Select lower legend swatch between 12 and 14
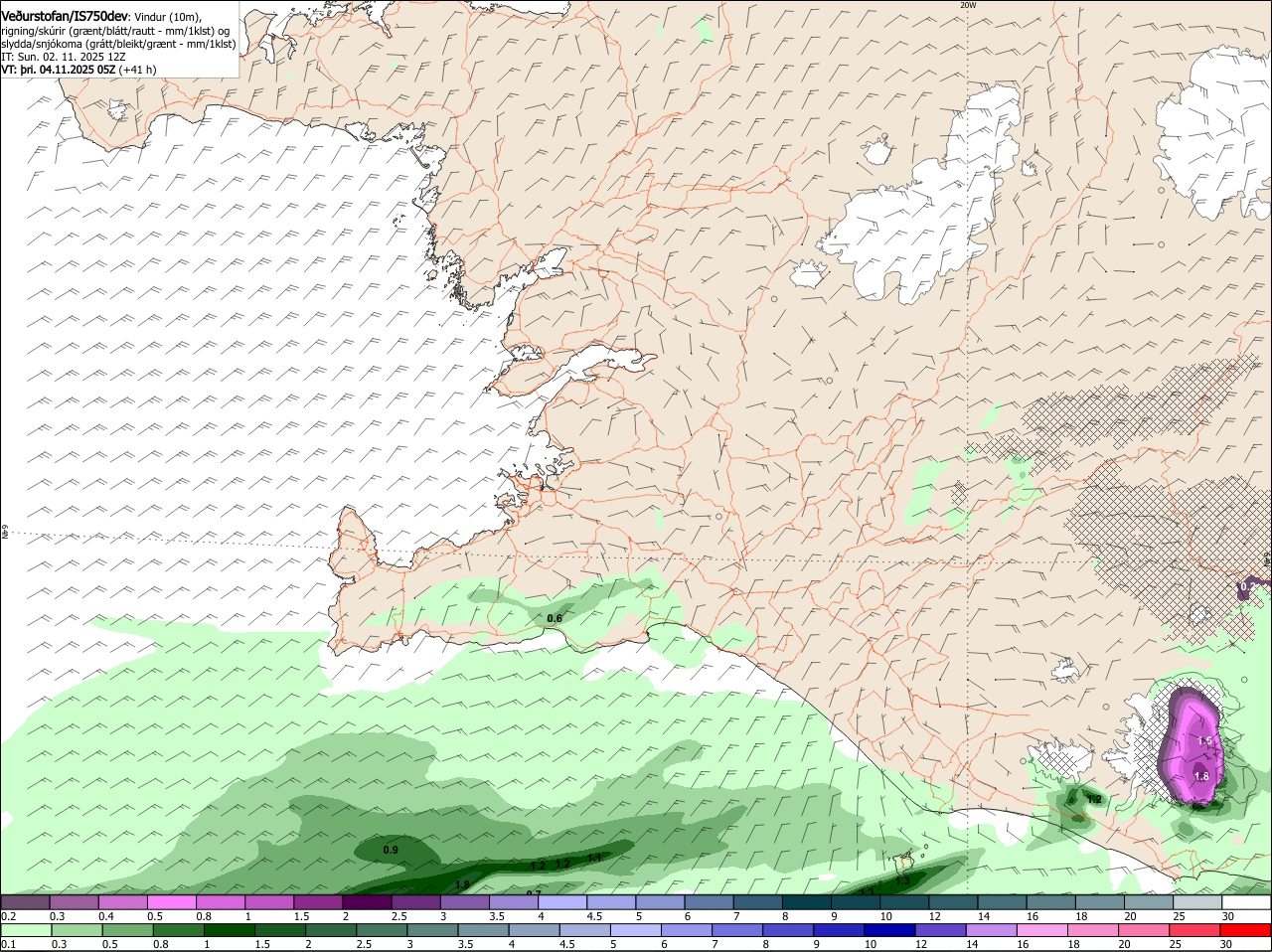 pyautogui.click(x=940, y=930)
